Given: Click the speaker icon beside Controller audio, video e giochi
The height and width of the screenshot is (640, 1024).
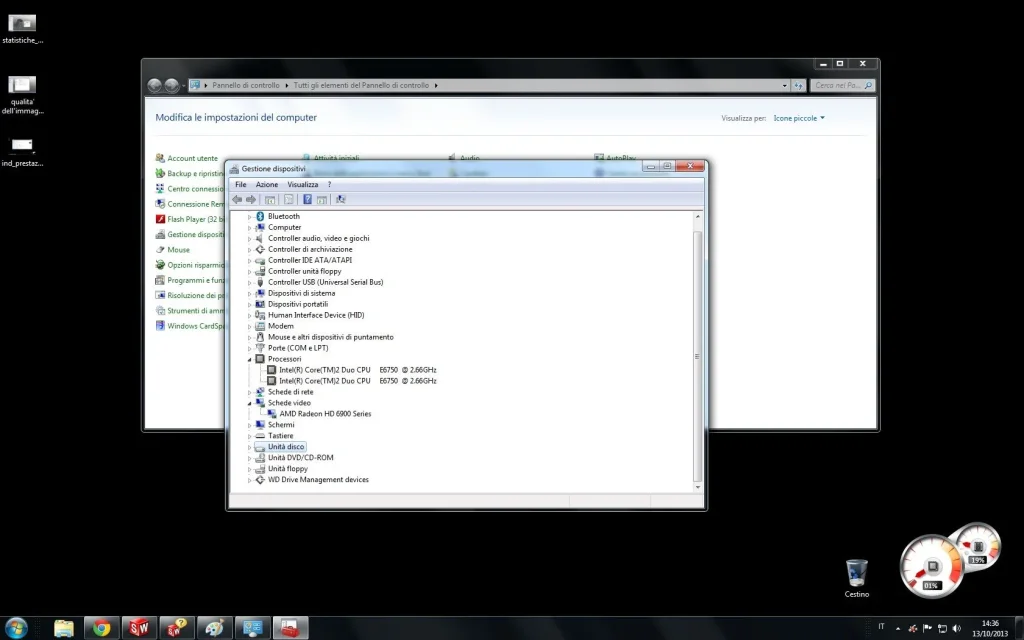Looking at the screenshot, I should (260, 238).
